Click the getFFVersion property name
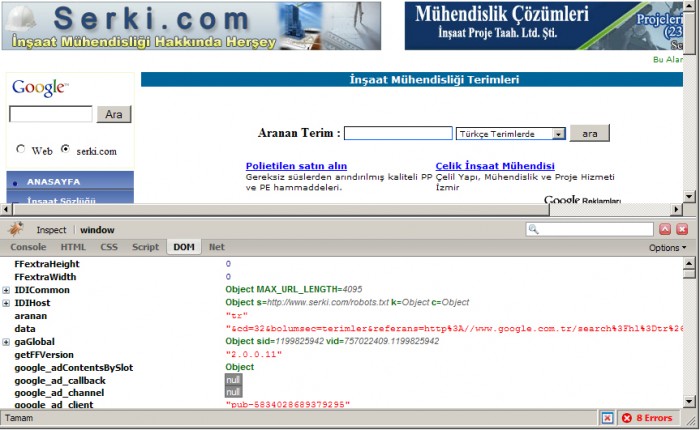The image size is (700, 430). tap(44, 355)
